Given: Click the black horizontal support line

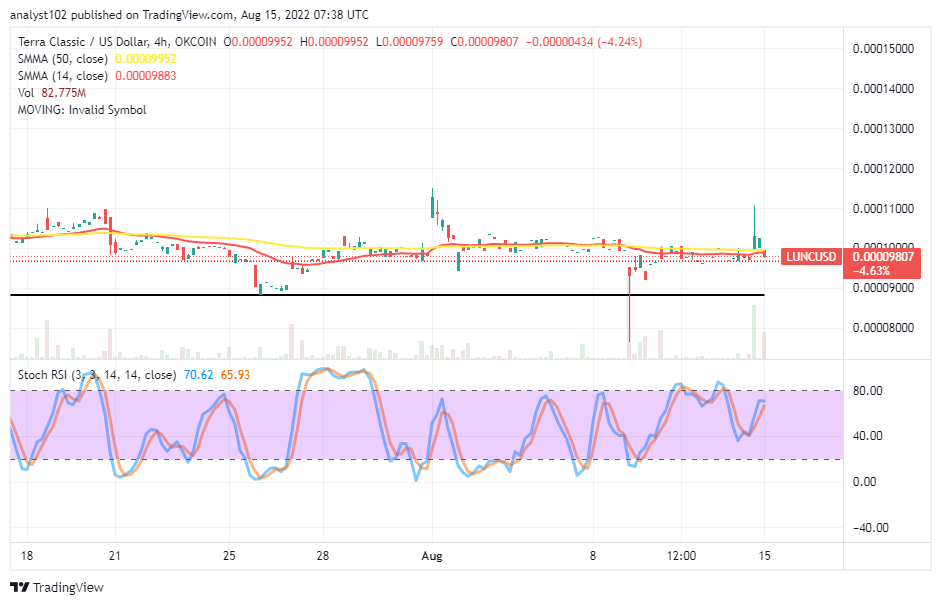Looking at the screenshot, I should [388, 295].
